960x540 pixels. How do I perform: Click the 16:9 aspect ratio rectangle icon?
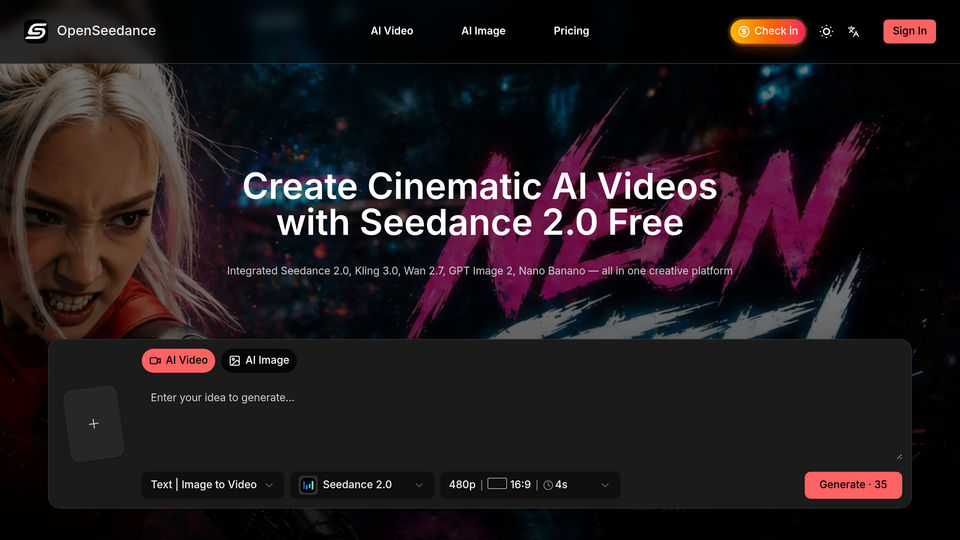tap(497, 484)
